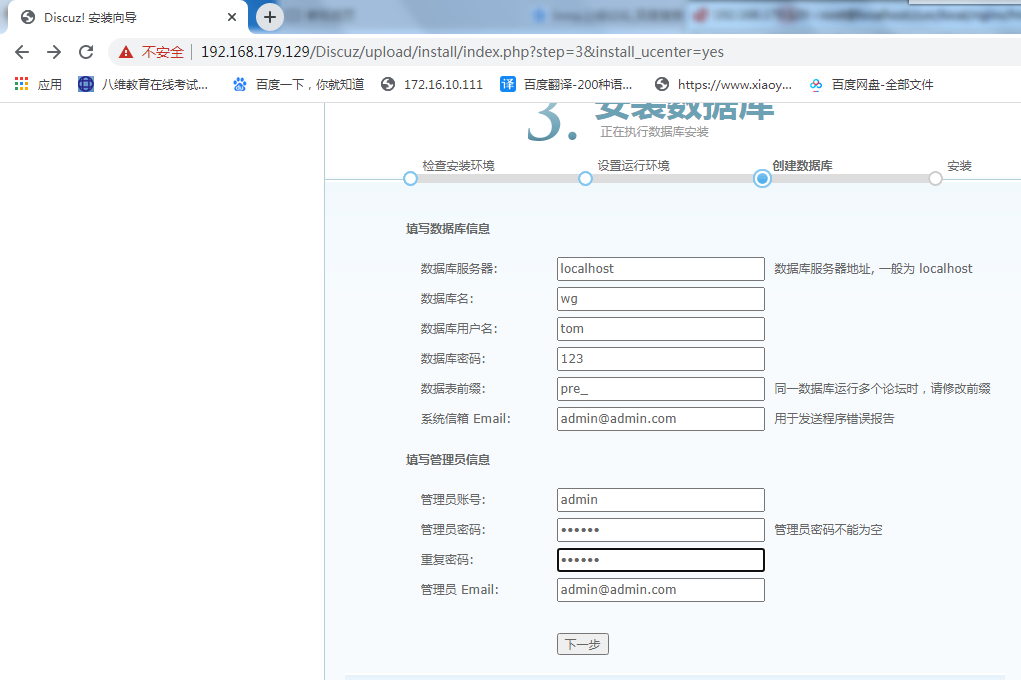1021x680 pixels.
Task: Click the 数据库服务器 localhost input field
Action: (660, 268)
